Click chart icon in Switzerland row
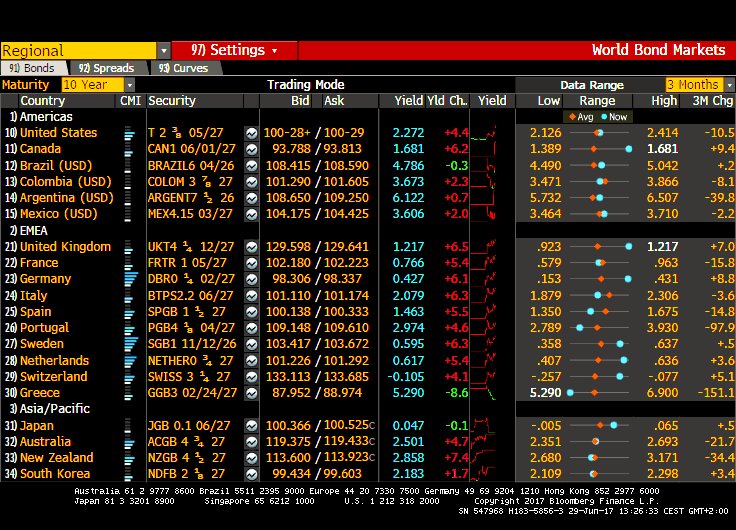Screen dimensions: 736x530 [x=252, y=377]
